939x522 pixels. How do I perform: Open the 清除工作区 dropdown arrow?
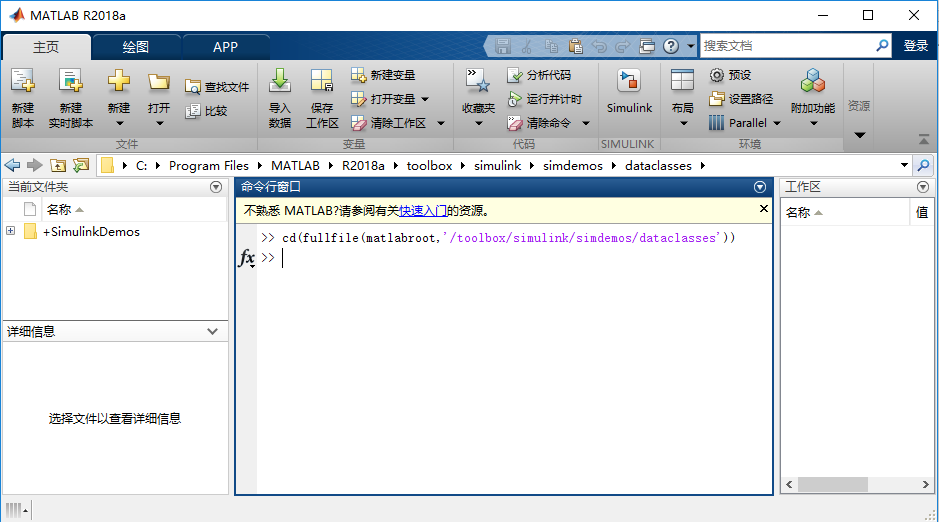[x=441, y=123]
